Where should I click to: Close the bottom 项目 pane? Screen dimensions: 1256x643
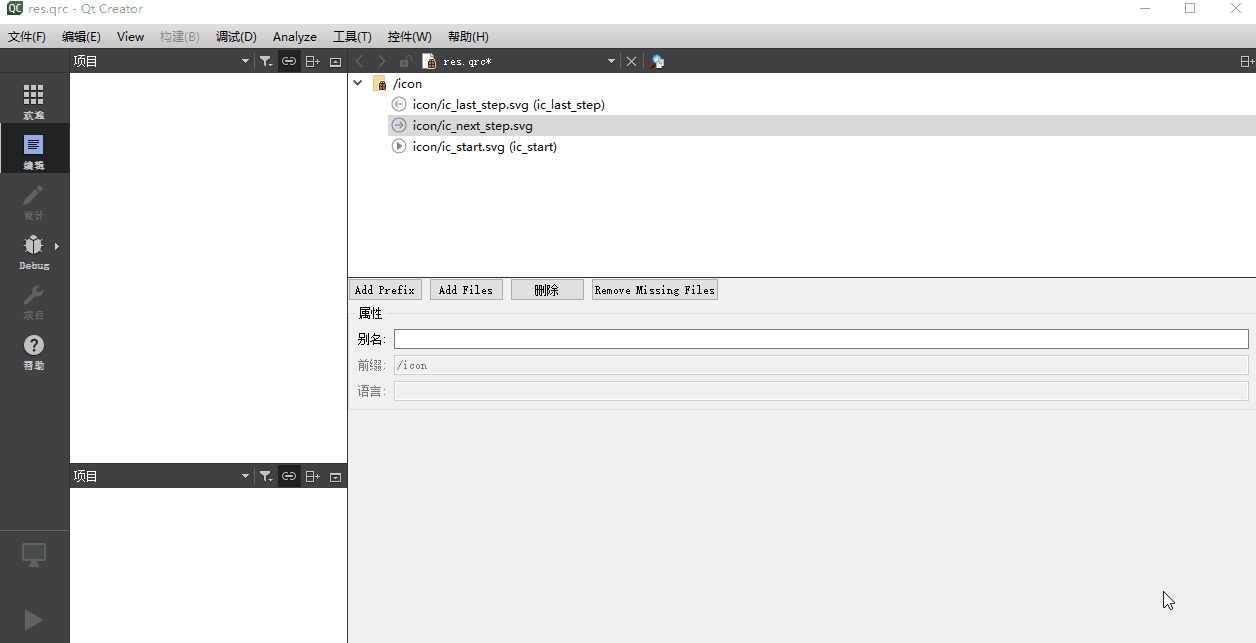coord(336,477)
